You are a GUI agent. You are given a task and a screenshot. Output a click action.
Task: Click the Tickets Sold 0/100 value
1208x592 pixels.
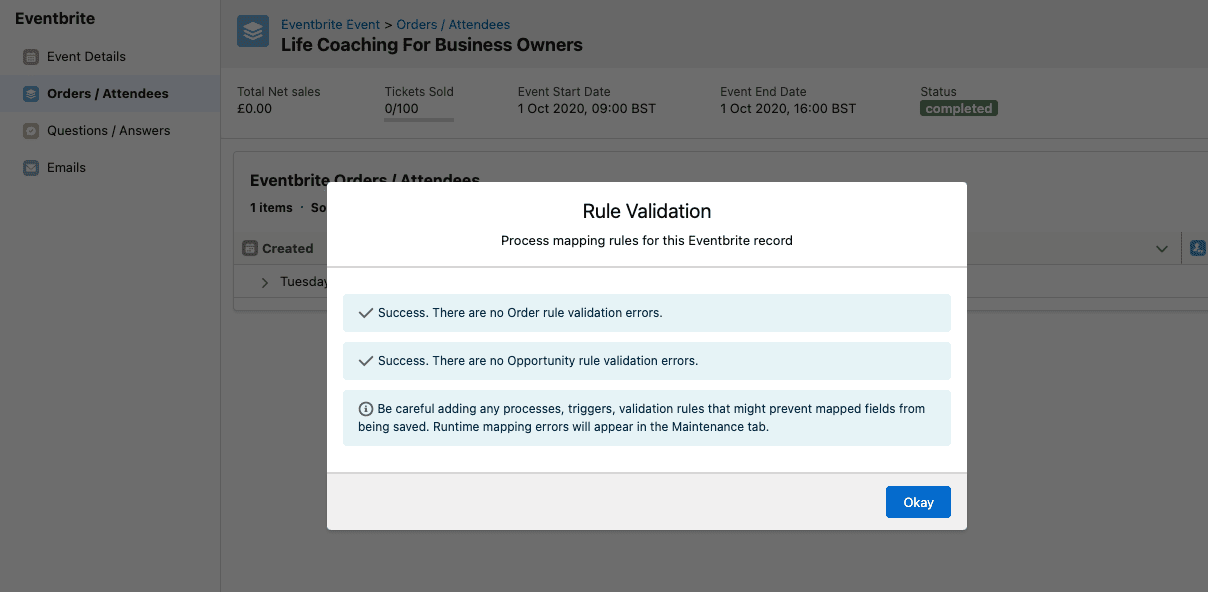[x=402, y=109]
